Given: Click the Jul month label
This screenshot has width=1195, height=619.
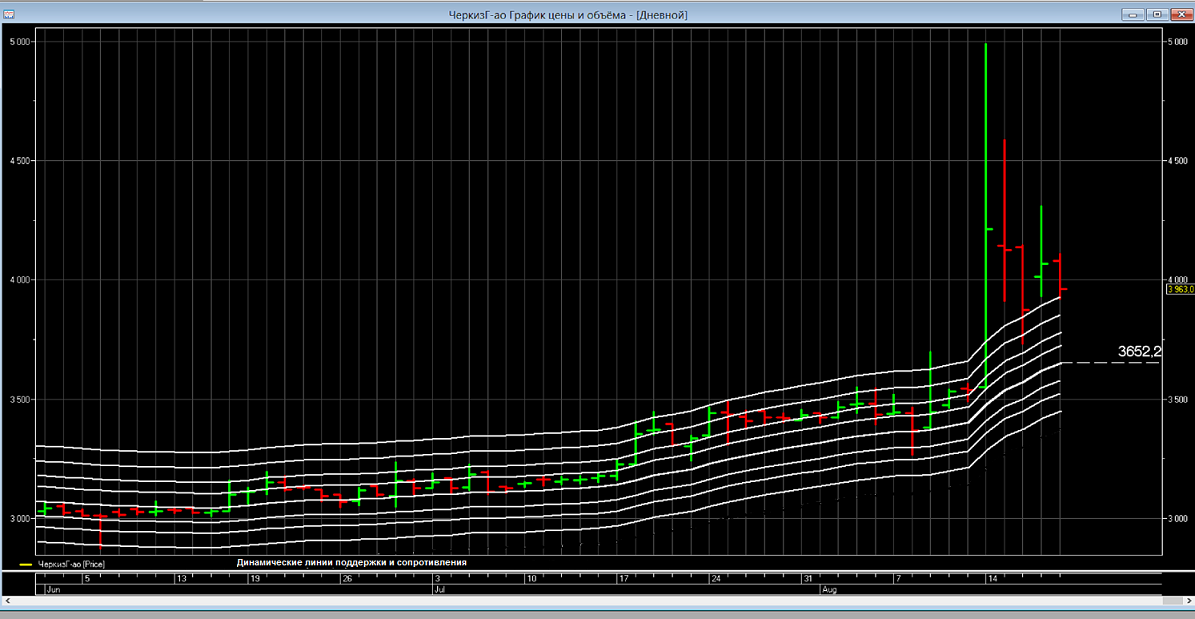Looking at the screenshot, I should coord(439,590).
